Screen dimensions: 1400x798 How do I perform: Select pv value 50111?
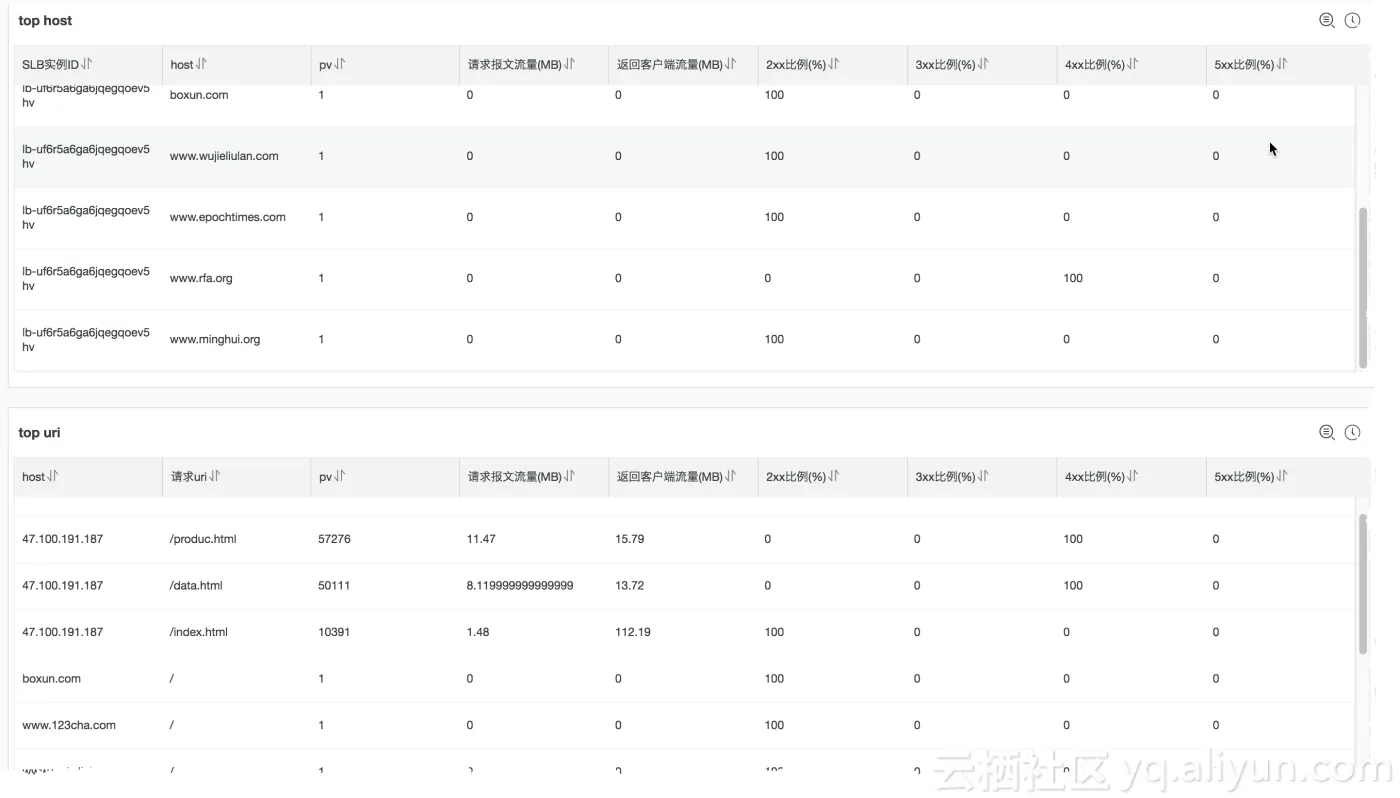tap(334, 585)
